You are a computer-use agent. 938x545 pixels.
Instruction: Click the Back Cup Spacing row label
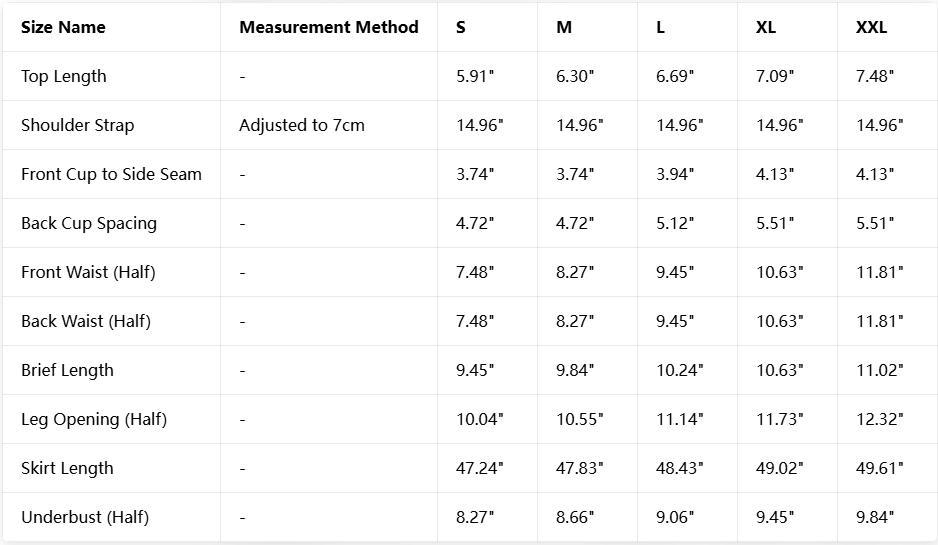tap(89, 224)
